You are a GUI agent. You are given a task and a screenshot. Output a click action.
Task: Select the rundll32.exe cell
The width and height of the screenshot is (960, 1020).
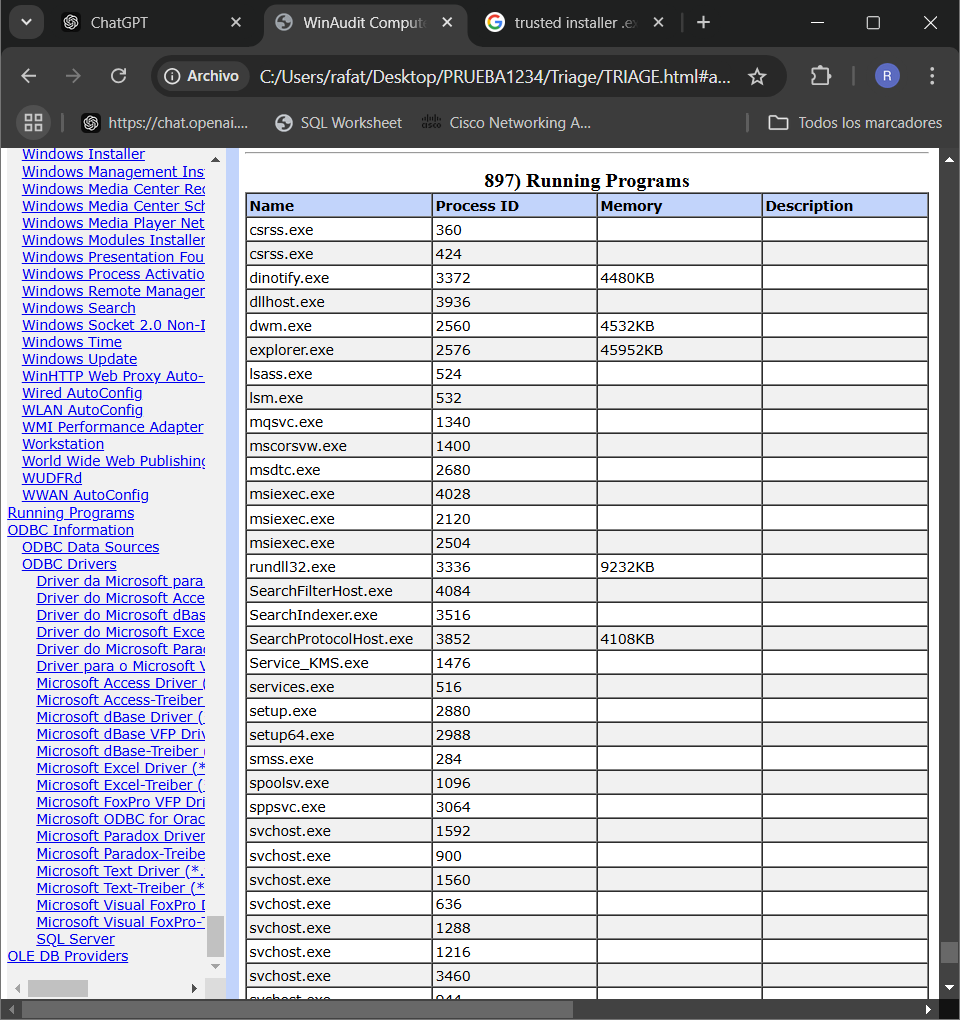(x=339, y=567)
